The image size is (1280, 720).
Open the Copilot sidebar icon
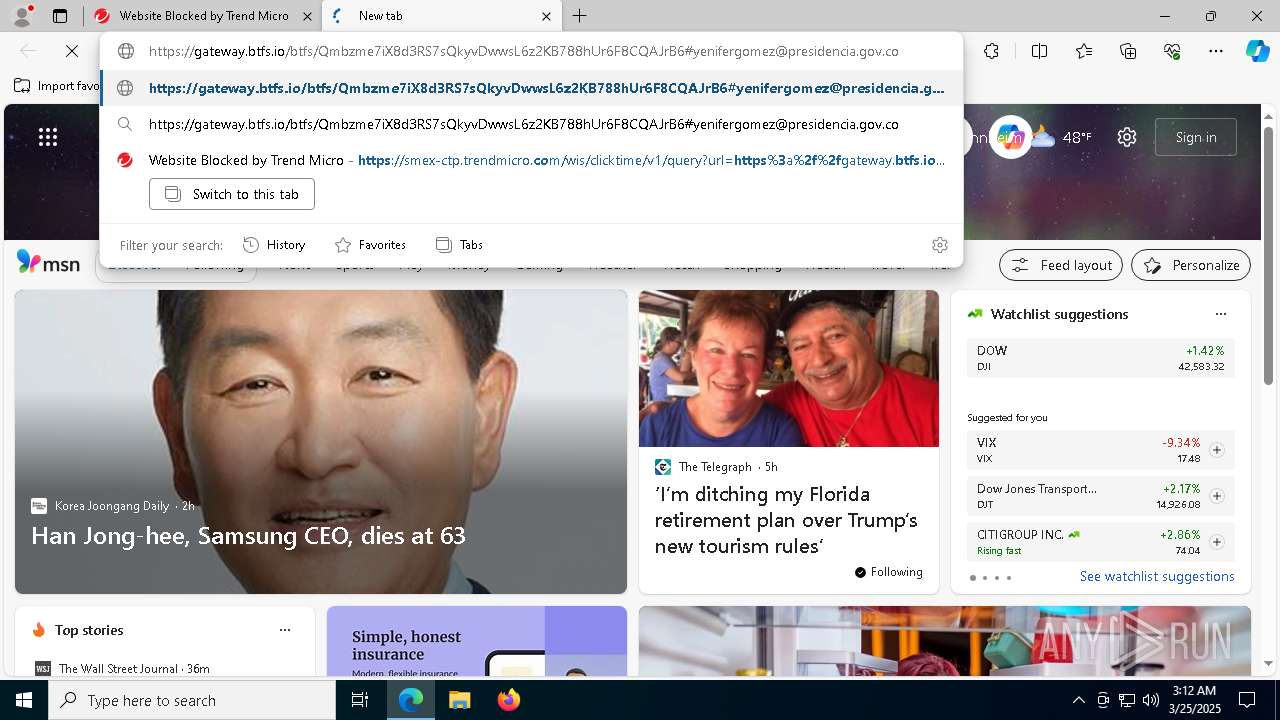[1257, 51]
